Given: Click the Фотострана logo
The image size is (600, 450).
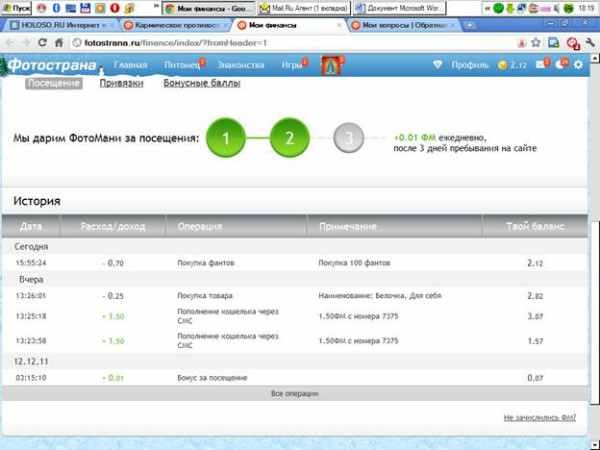Looking at the screenshot, I should coord(52,66).
